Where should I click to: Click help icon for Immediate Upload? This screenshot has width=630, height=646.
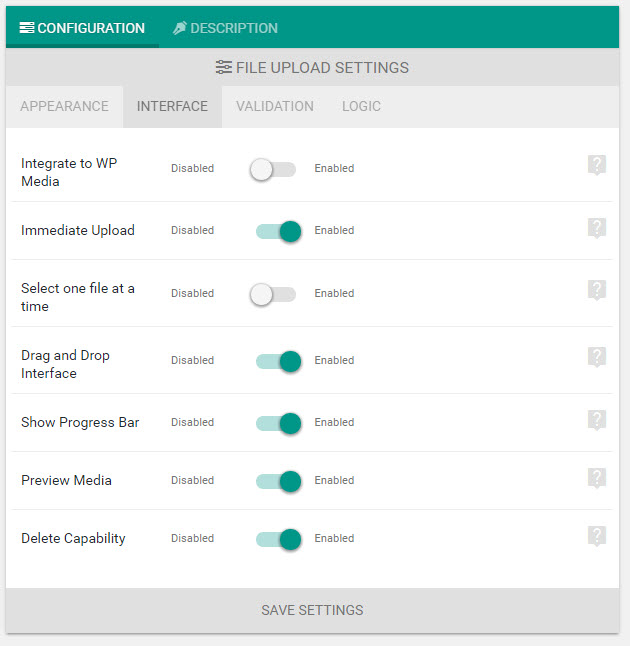point(597,228)
